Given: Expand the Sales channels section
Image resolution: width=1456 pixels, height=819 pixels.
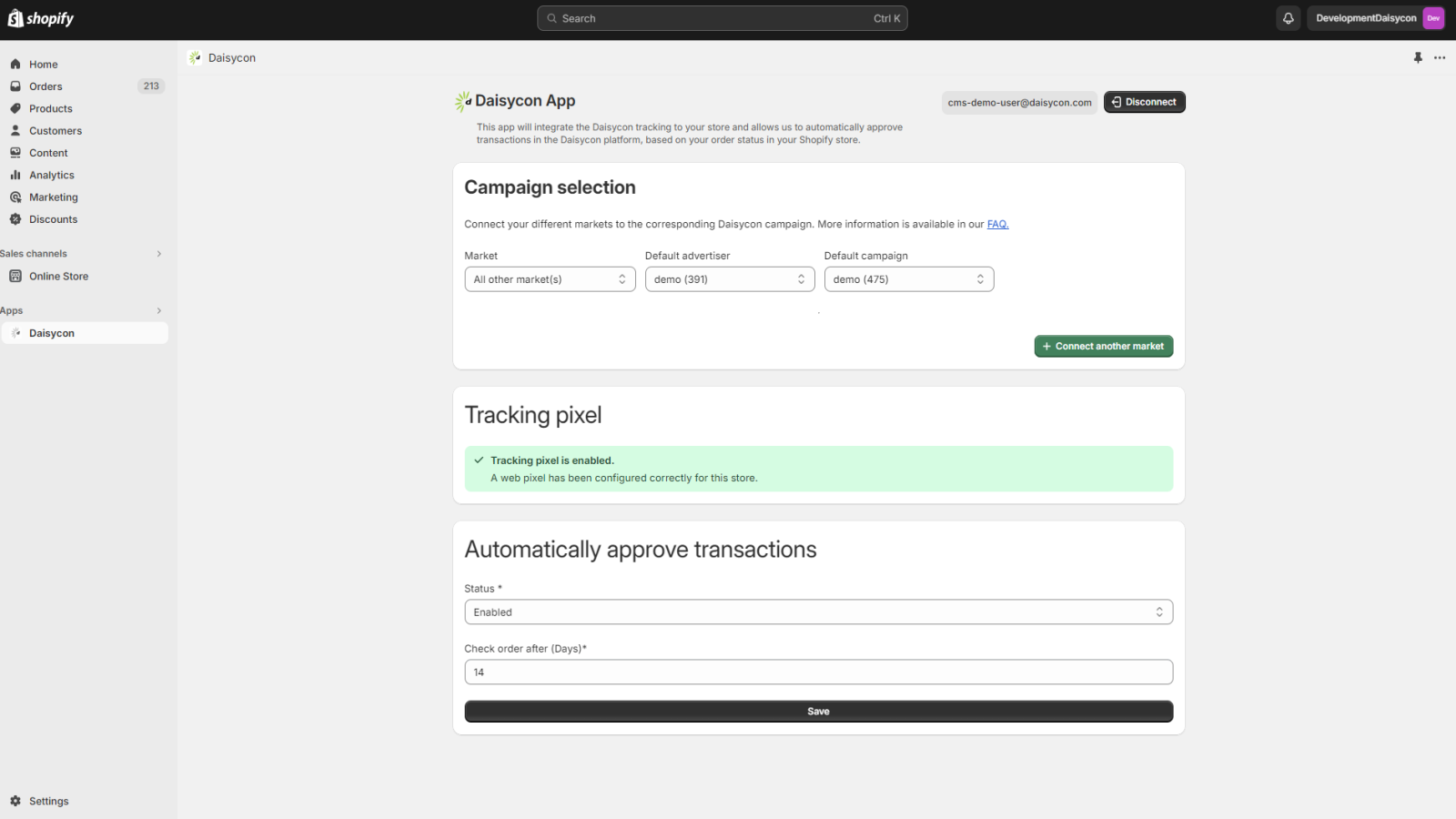Looking at the screenshot, I should [x=159, y=253].
